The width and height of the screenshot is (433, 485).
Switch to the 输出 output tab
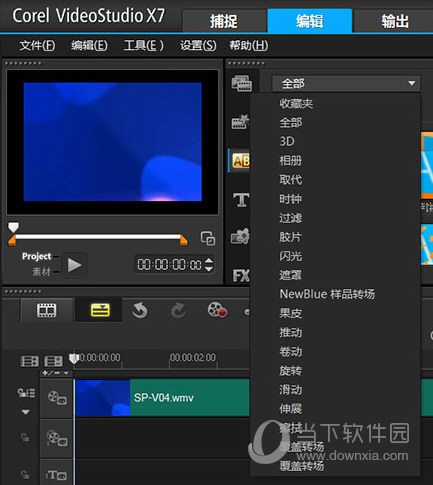point(394,21)
